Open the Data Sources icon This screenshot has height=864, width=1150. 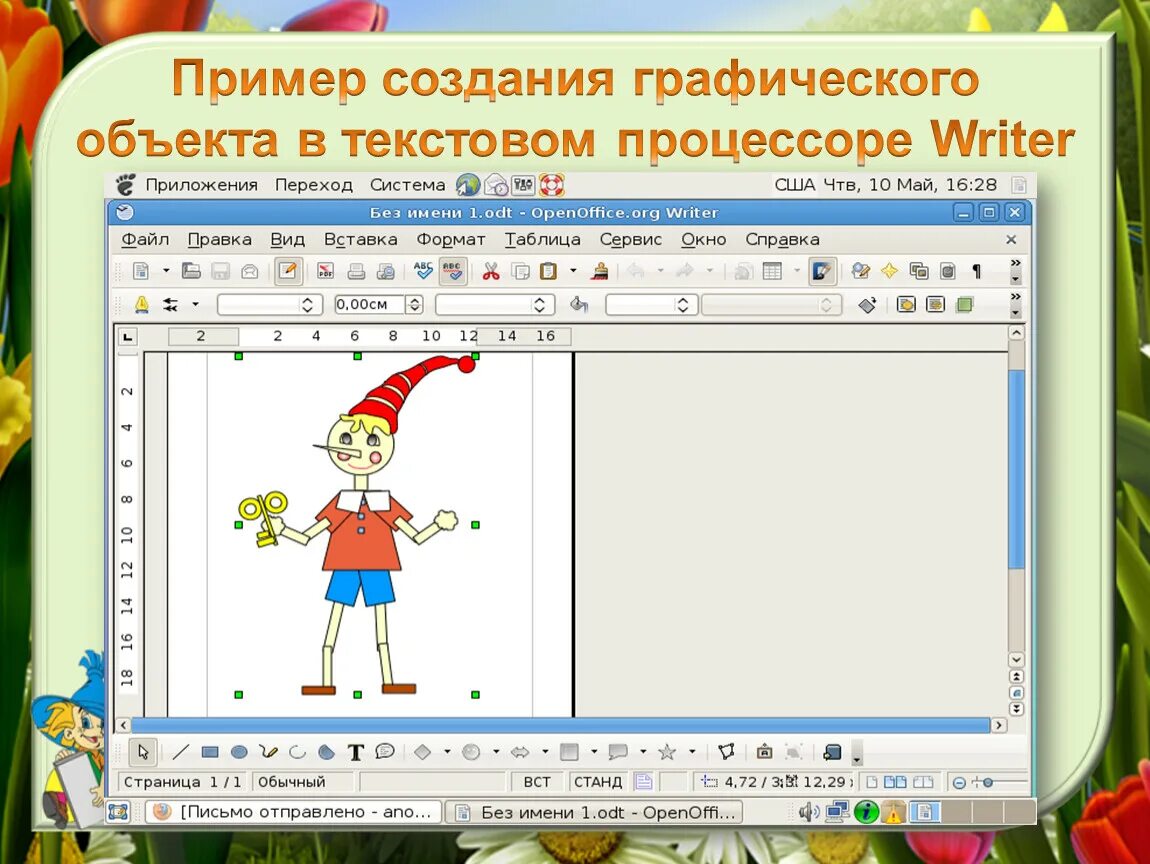(x=948, y=271)
